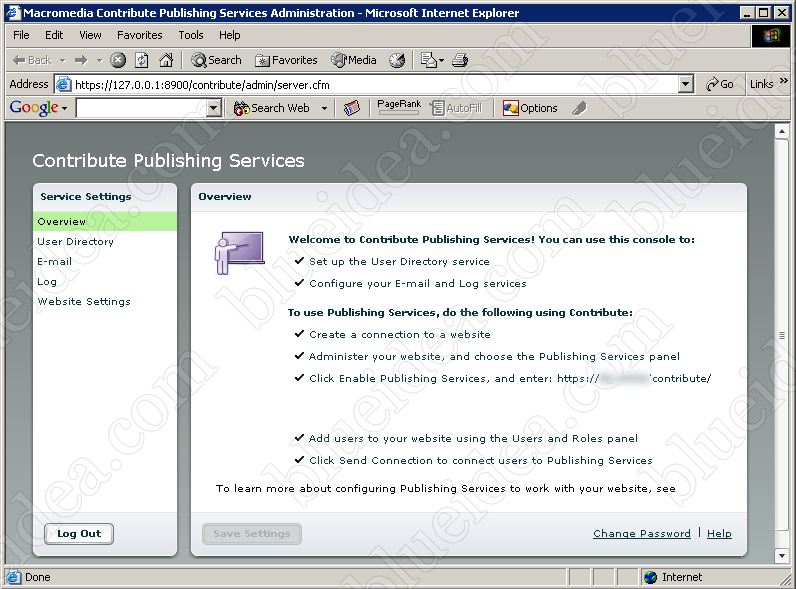The width and height of the screenshot is (796, 589).
Task: Select Website Settings in sidebar
Action: [84, 302]
